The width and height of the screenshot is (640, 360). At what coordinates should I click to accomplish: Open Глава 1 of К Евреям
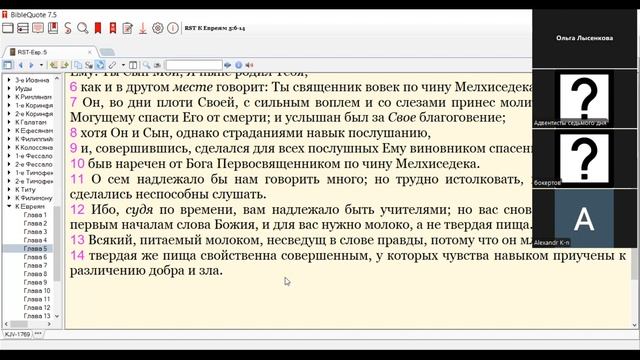point(35,215)
